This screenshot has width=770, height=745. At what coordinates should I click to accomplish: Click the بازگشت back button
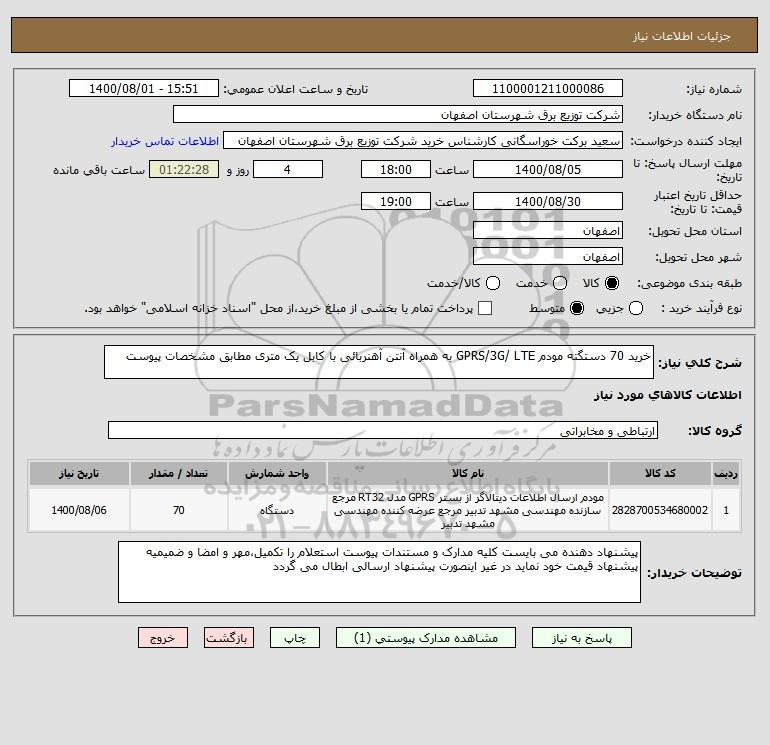click(229, 638)
